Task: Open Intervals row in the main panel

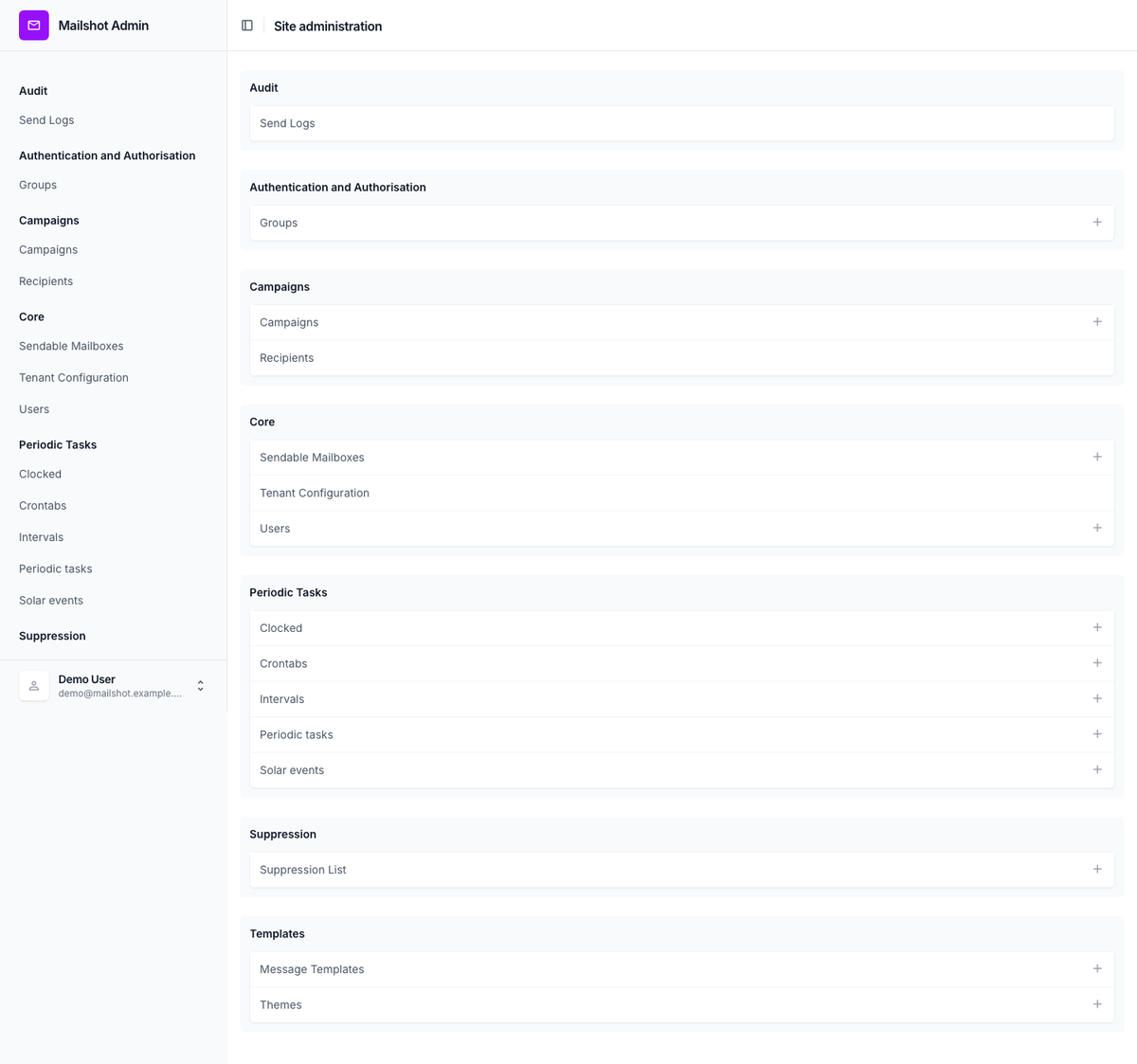Action: coord(682,698)
